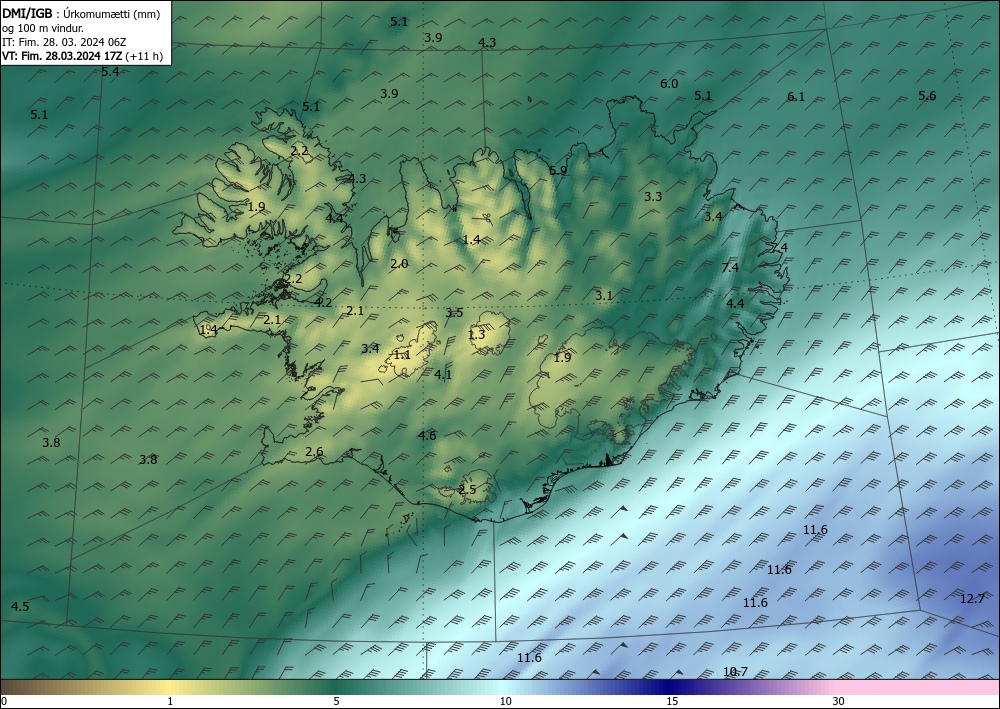Click the 'og 100 m vindur.' legend line
This screenshot has height=709, width=1000.
tap(43, 28)
